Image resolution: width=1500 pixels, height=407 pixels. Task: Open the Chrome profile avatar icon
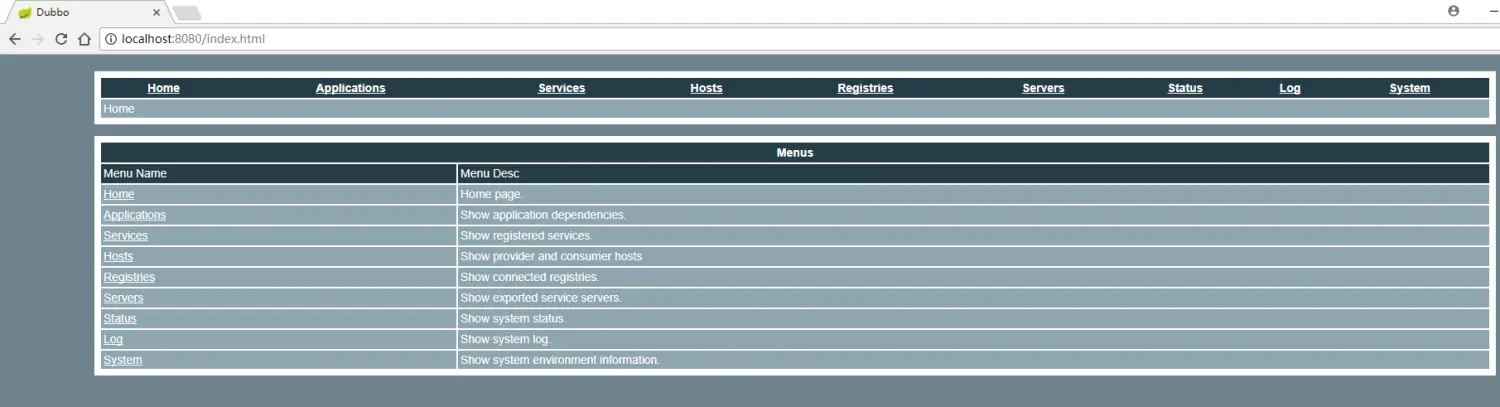click(x=1453, y=11)
